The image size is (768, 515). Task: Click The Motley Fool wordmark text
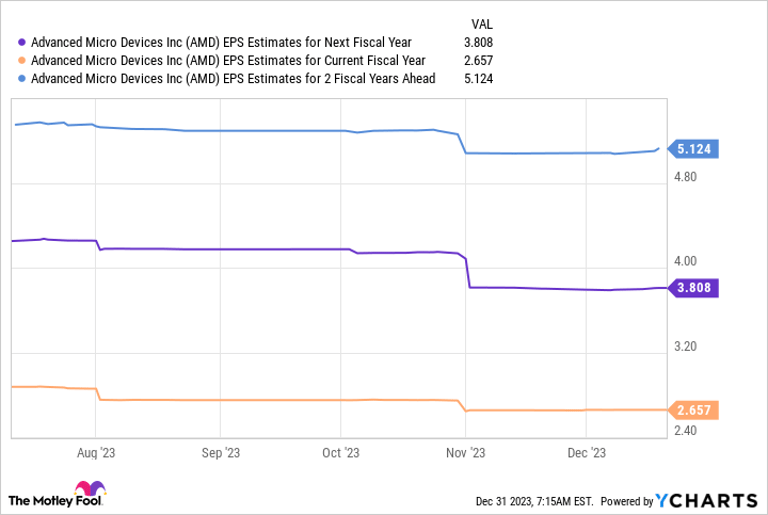pyautogui.click(x=55, y=501)
